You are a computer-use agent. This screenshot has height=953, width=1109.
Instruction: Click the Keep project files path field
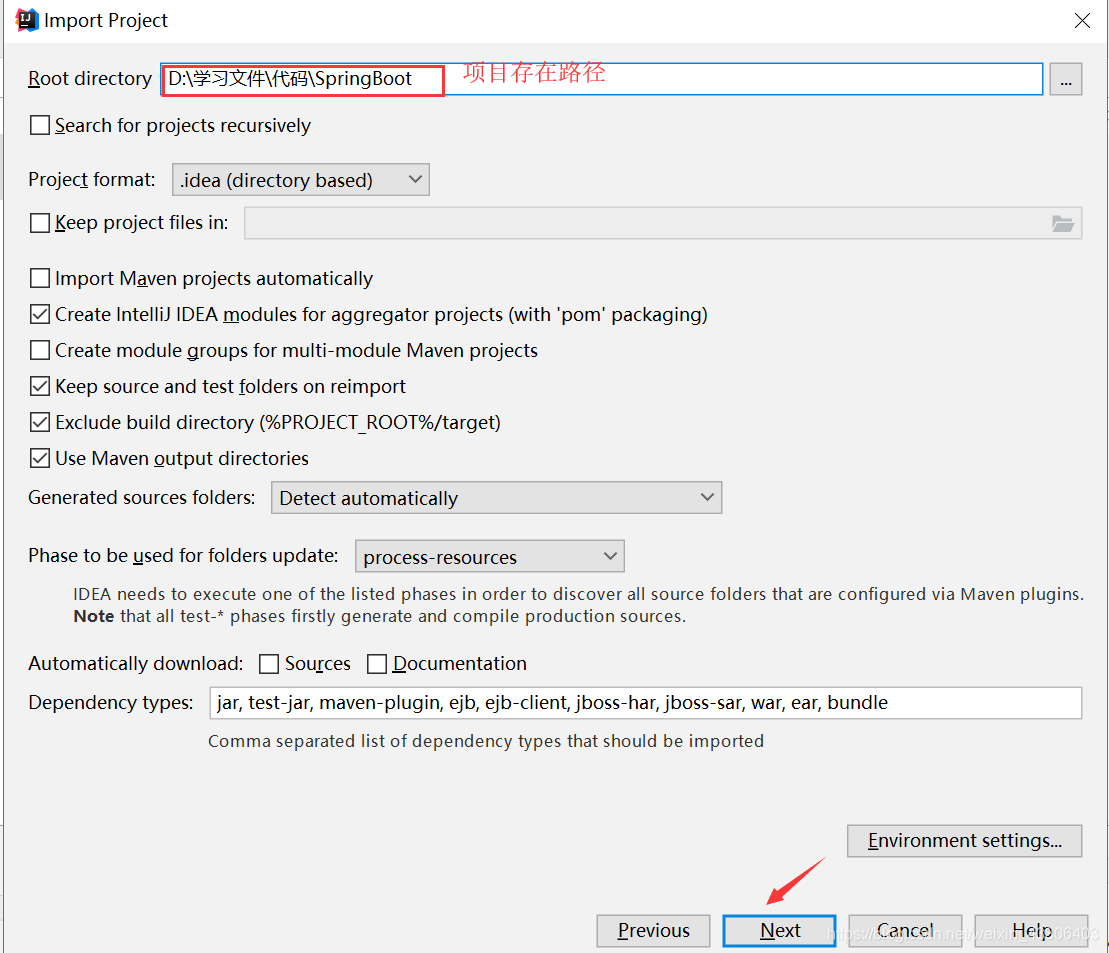tap(663, 224)
